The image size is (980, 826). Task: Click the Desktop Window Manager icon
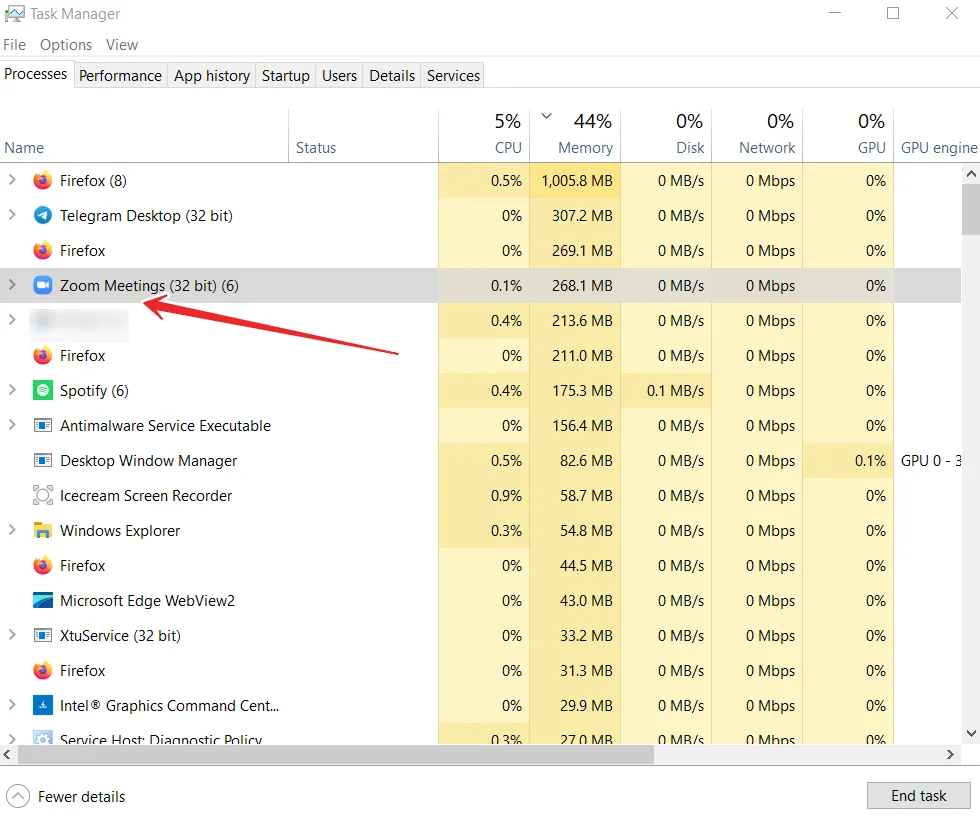[x=42, y=460]
